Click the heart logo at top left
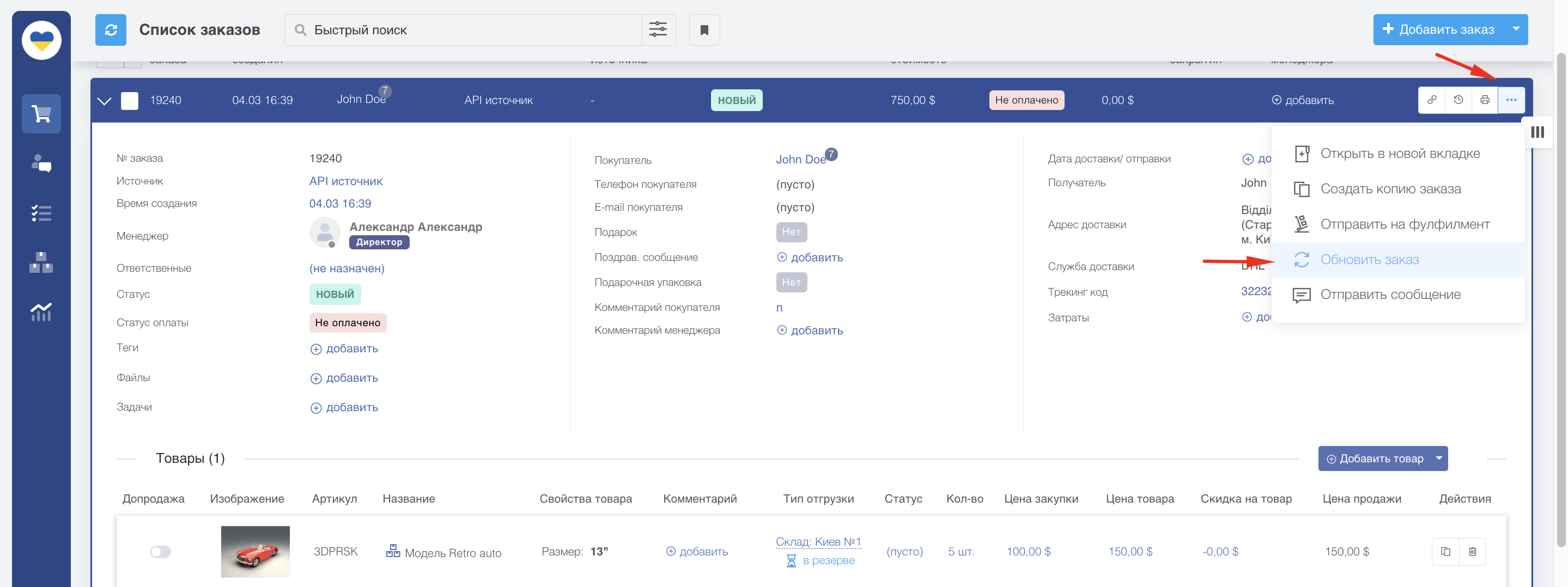 tap(41, 40)
